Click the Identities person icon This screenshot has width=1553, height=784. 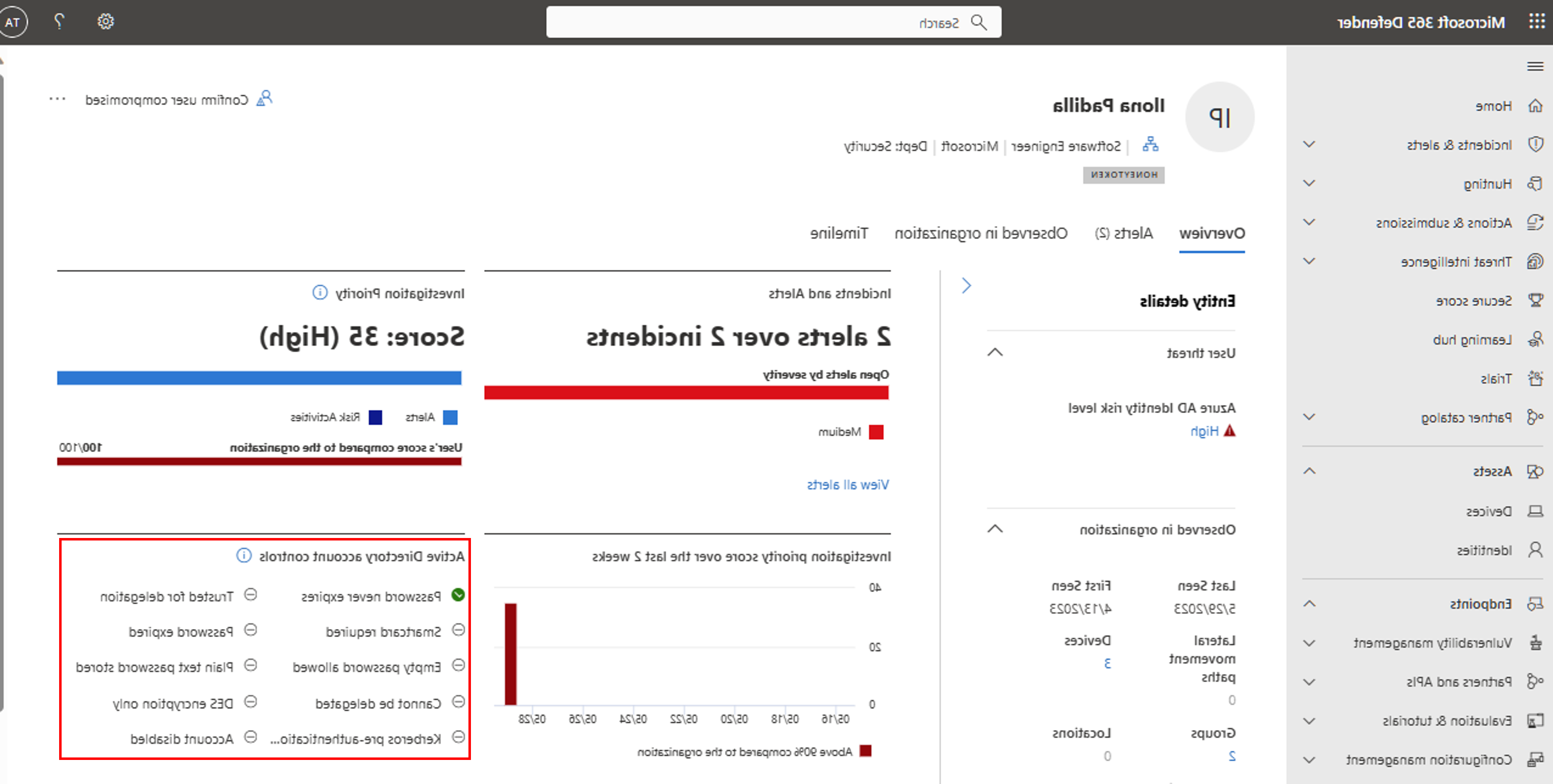[x=1536, y=550]
